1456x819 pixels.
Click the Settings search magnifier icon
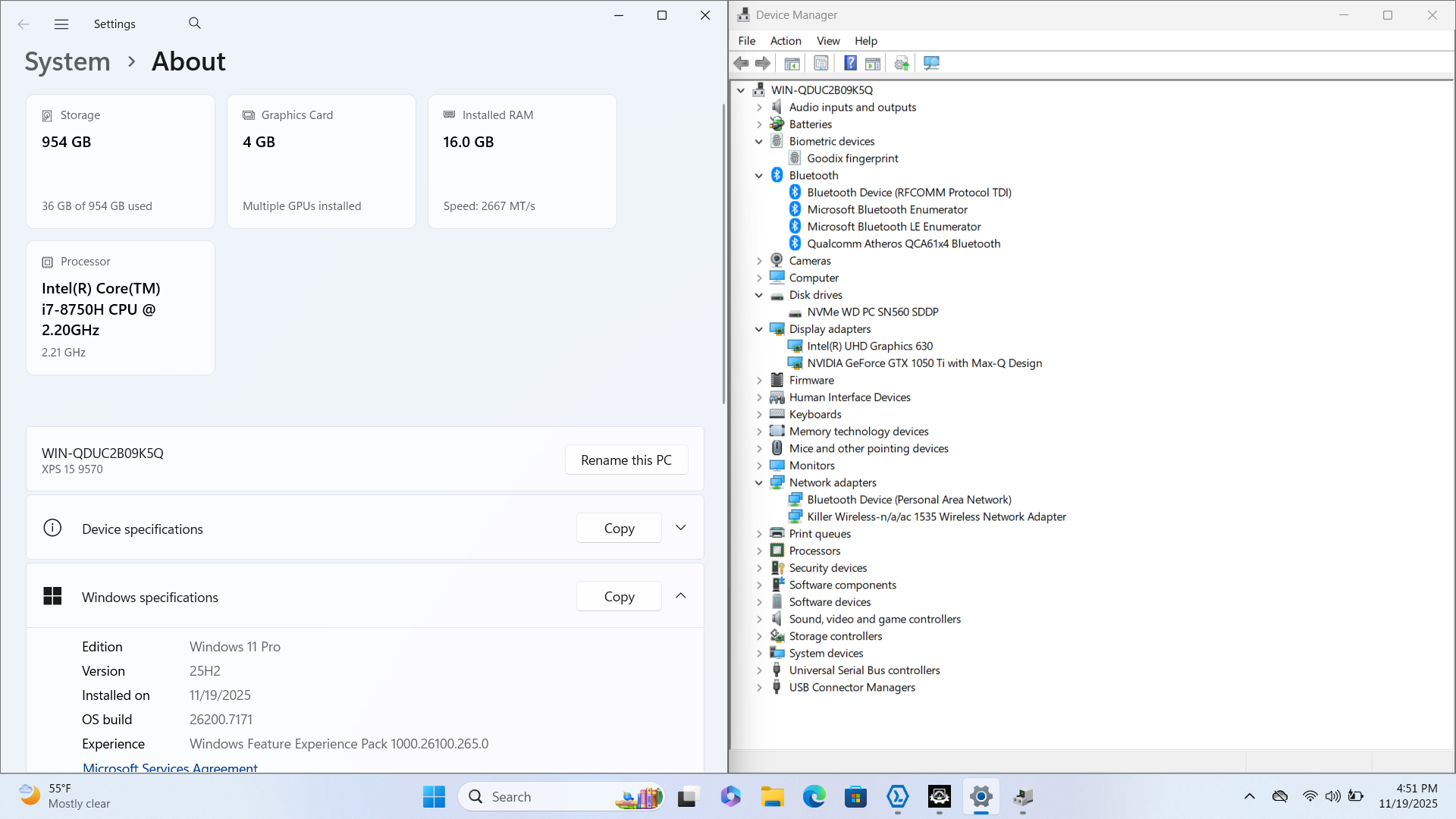coord(195,24)
